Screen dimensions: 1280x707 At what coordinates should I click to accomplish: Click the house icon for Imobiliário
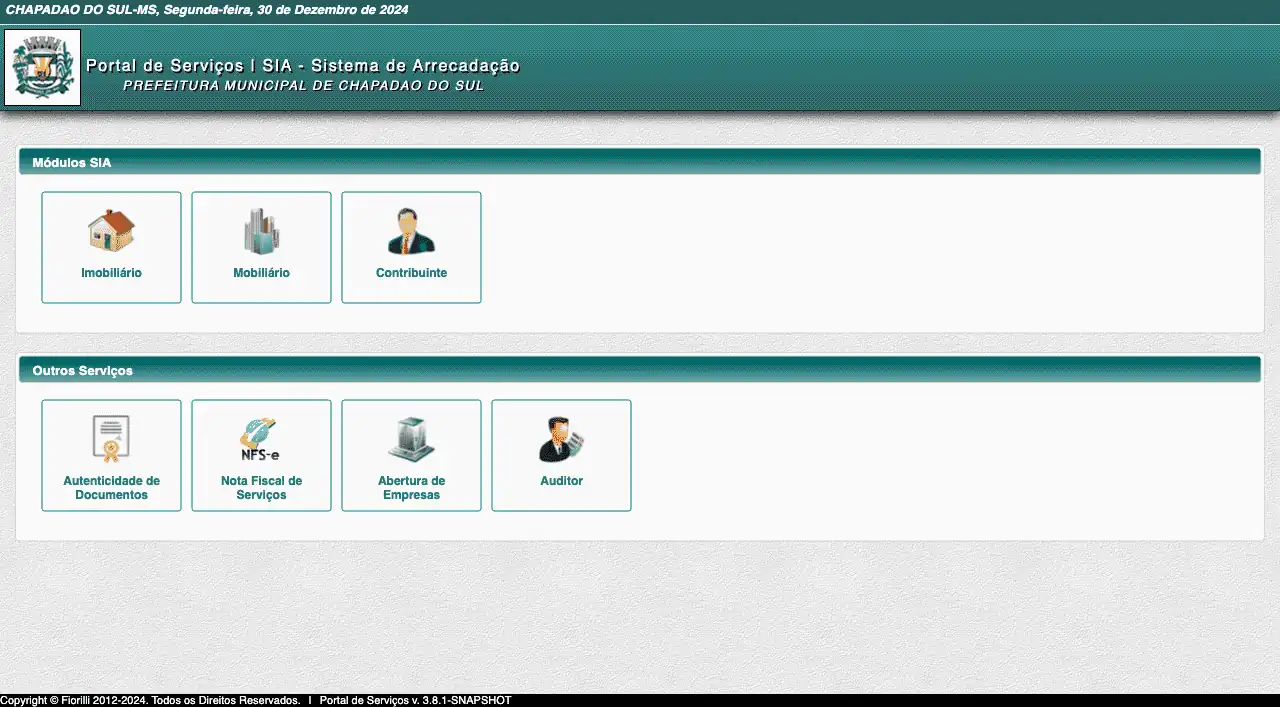[111, 231]
